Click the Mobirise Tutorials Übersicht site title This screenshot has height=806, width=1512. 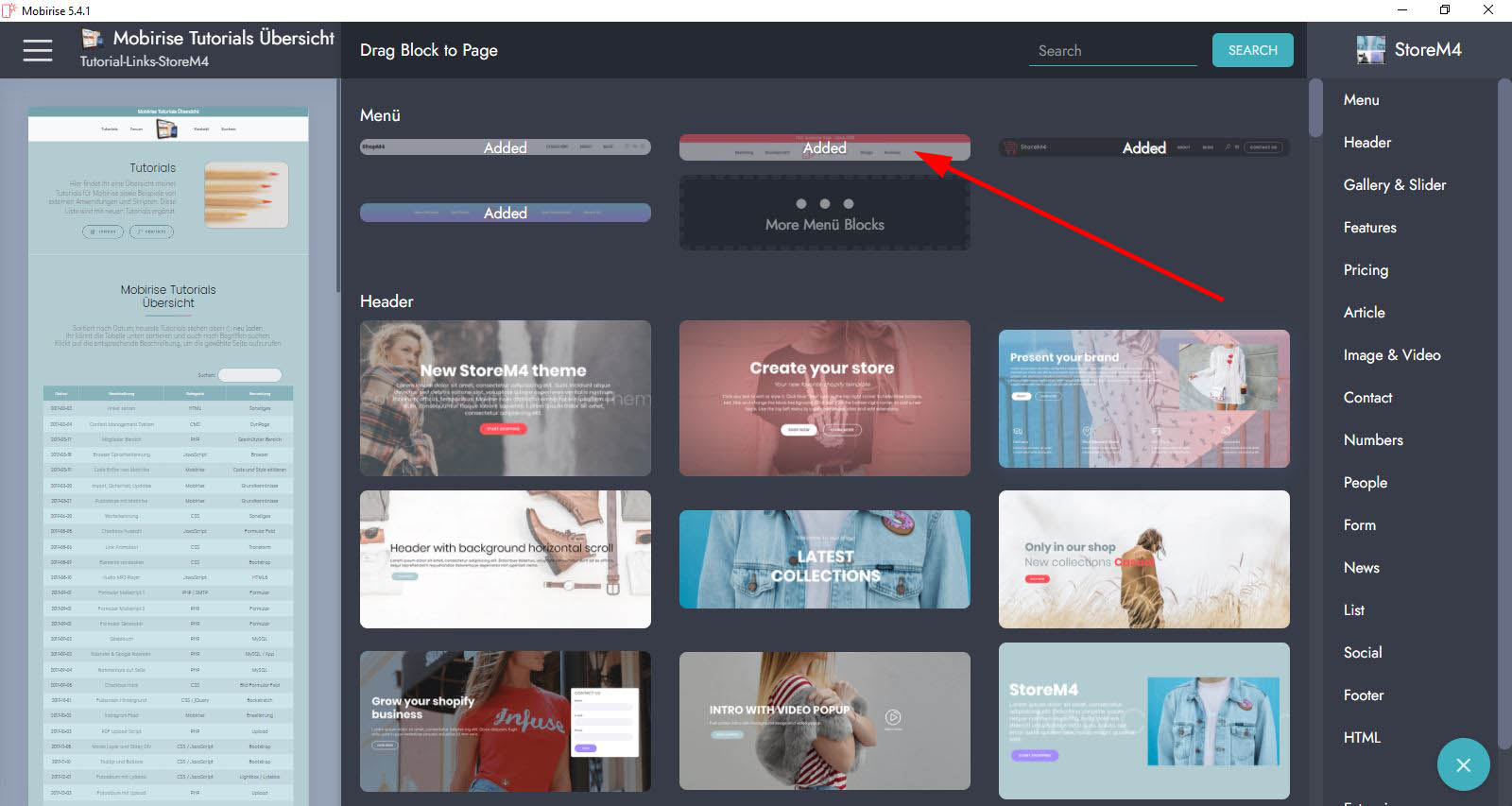[x=223, y=38]
